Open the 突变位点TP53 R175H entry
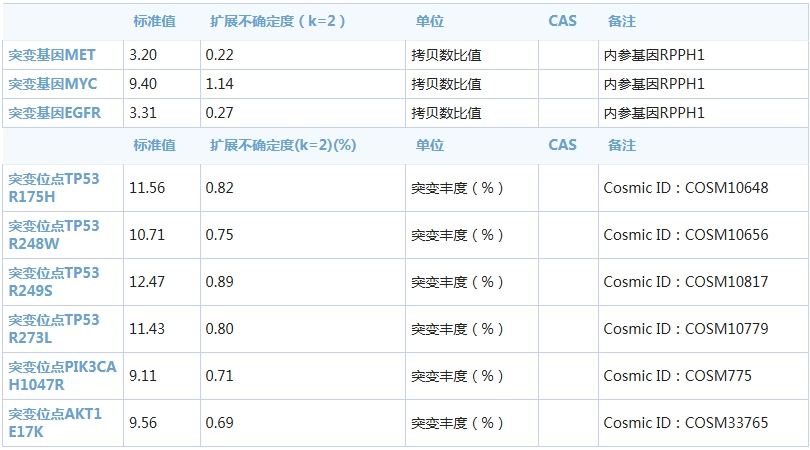 point(54,188)
